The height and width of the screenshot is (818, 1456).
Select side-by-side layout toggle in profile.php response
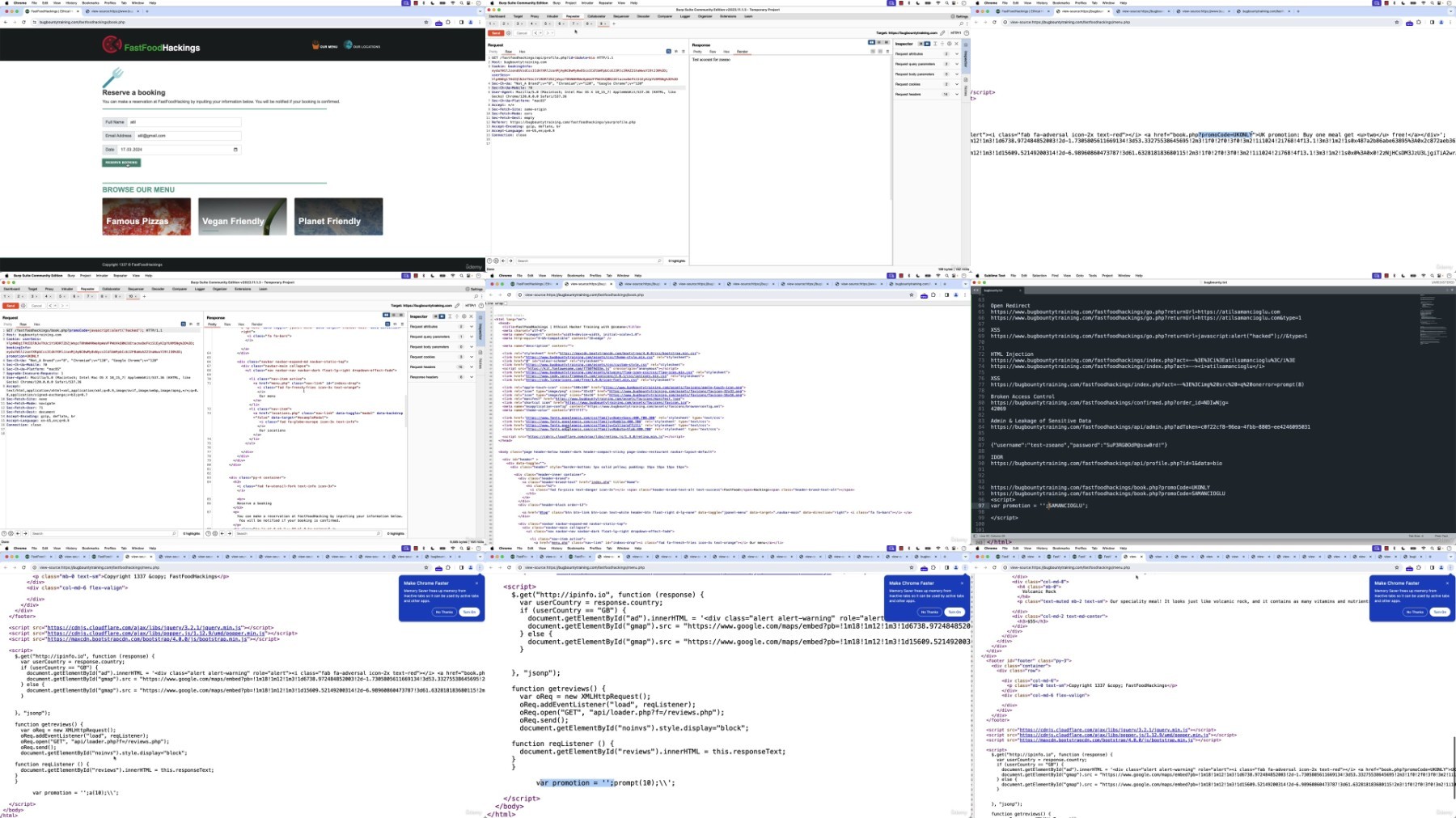point(871,42)
